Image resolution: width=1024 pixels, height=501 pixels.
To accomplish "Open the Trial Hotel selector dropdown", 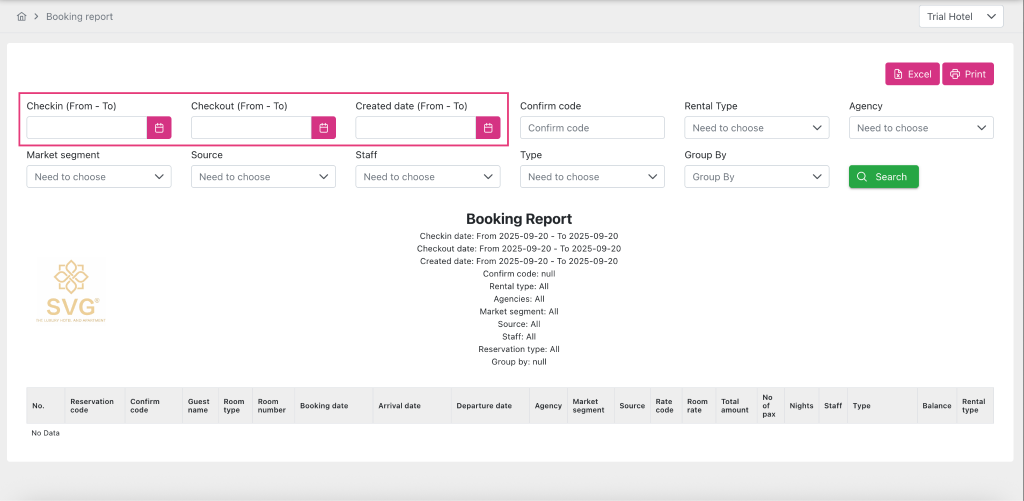I will click(960, 17).
